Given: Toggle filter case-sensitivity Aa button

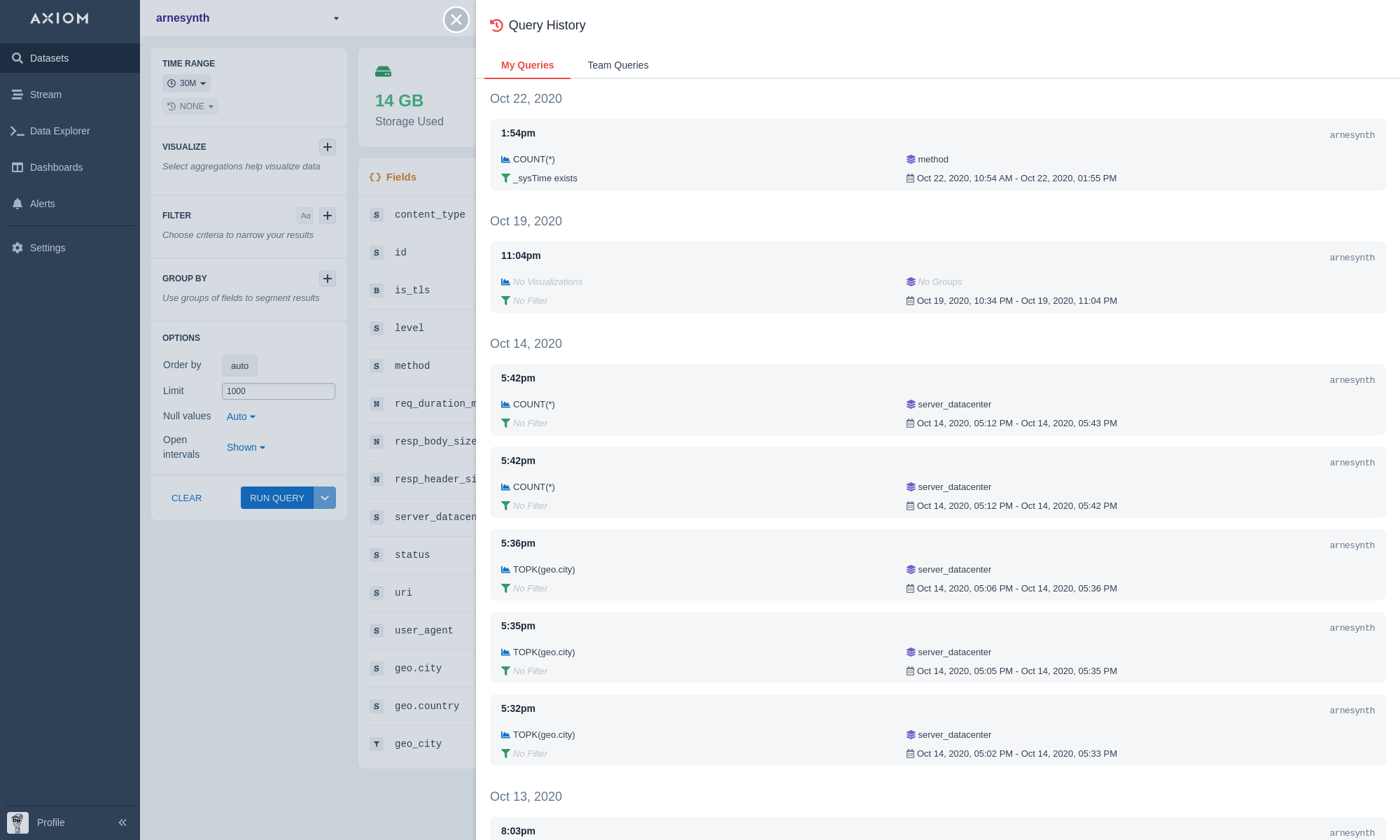Looking at the screenshot, I should [305, 216].
